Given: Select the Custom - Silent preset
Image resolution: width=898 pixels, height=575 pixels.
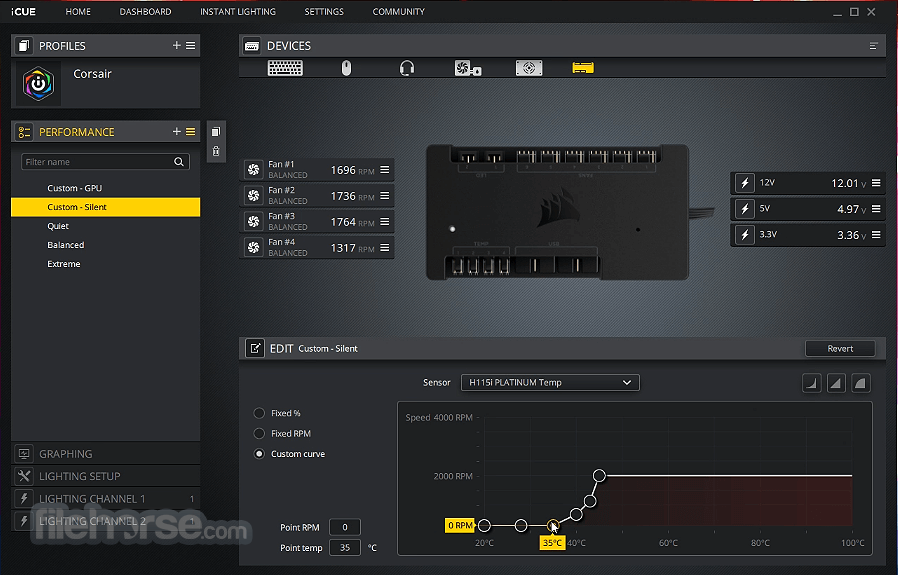Looking at the screenshot, I should point(106,207).
